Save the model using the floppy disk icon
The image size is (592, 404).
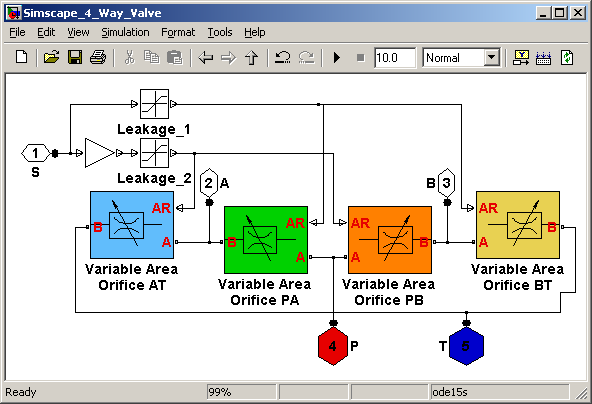coord(75,57)
